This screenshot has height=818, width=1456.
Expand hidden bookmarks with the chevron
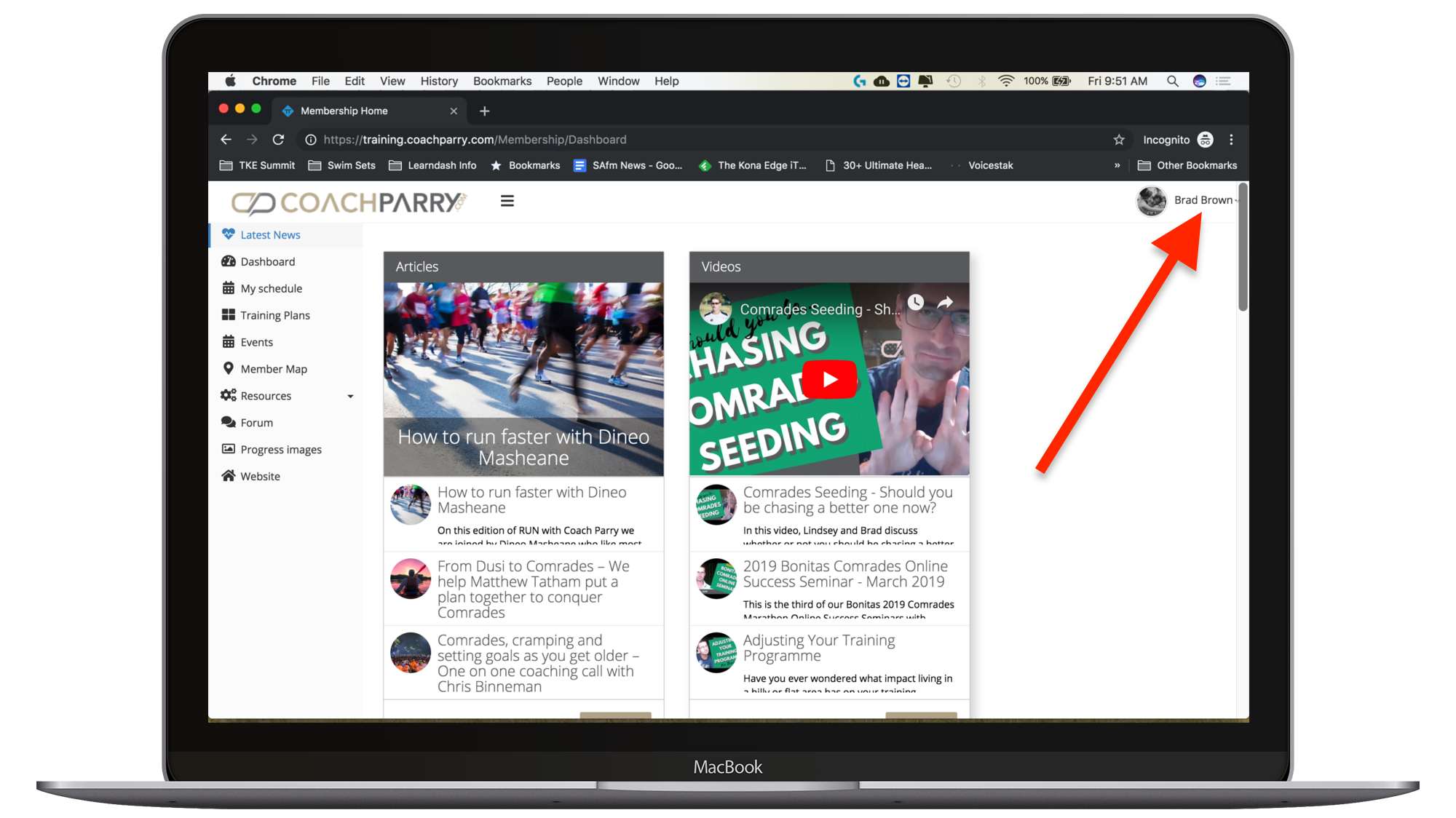[x=1117, y=166]
